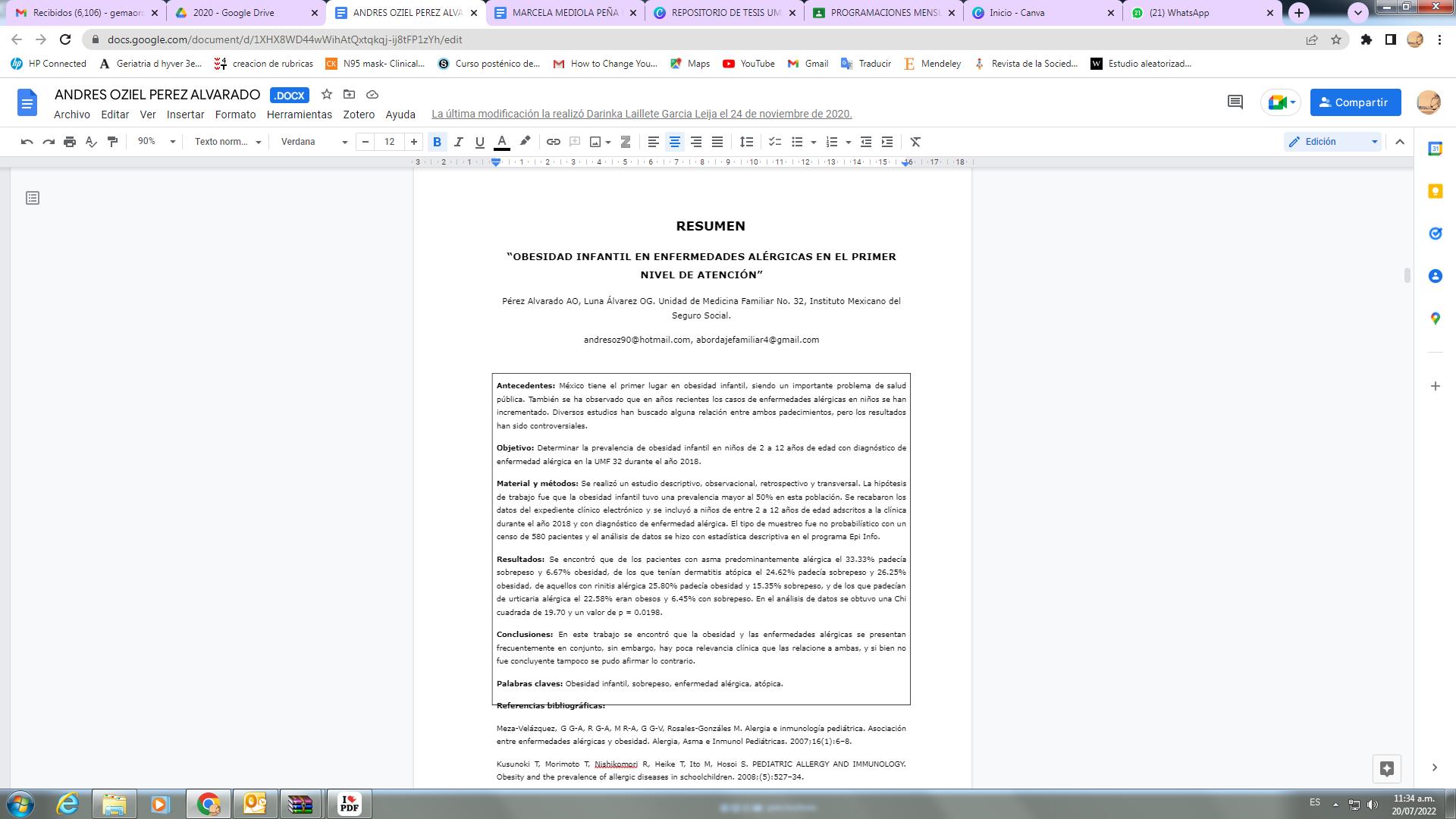Open the paragraph style dropdown
Viewport: 1456px width, 819px height.
[227, 142]
